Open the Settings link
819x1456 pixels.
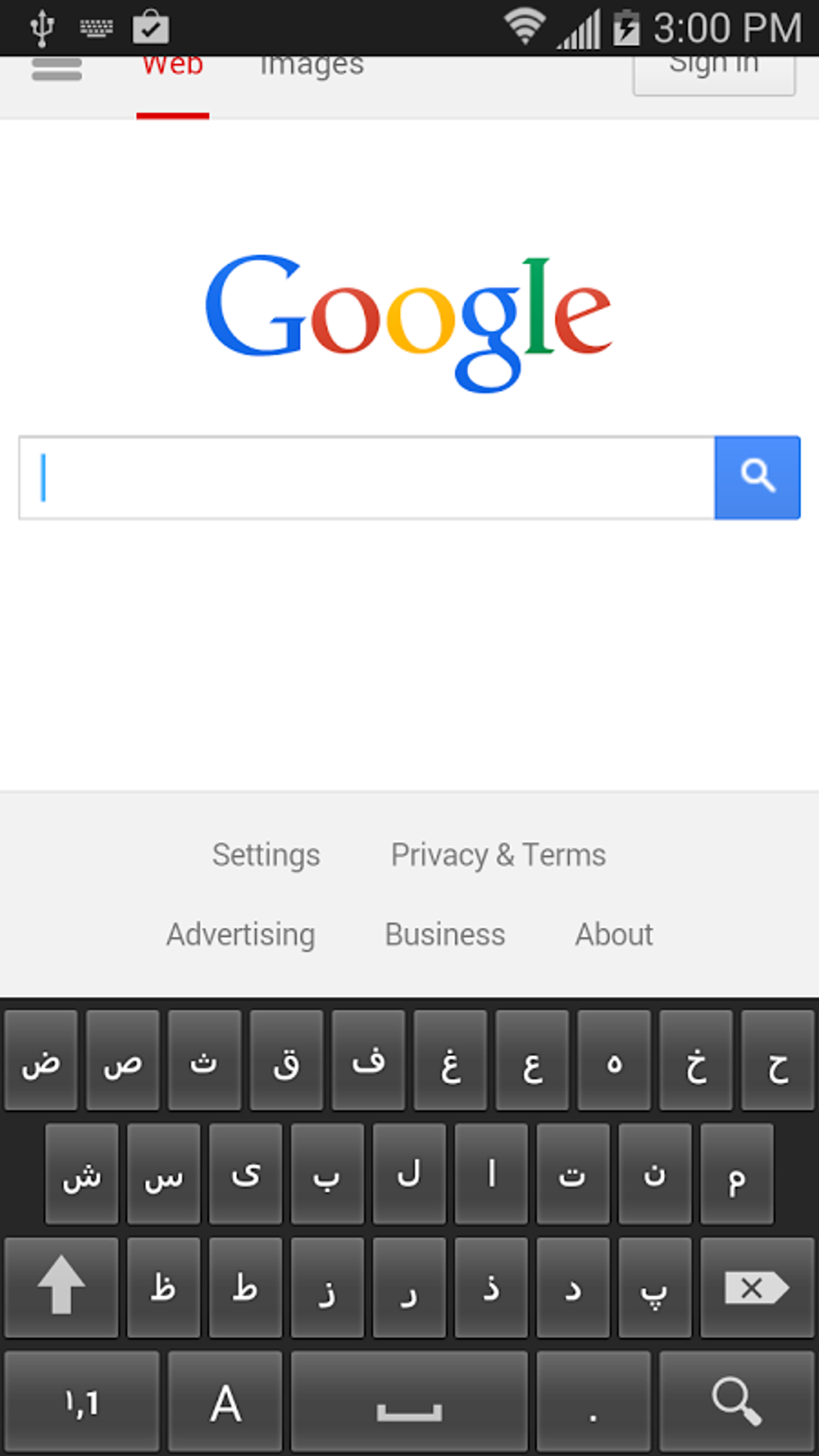(266, 854)
